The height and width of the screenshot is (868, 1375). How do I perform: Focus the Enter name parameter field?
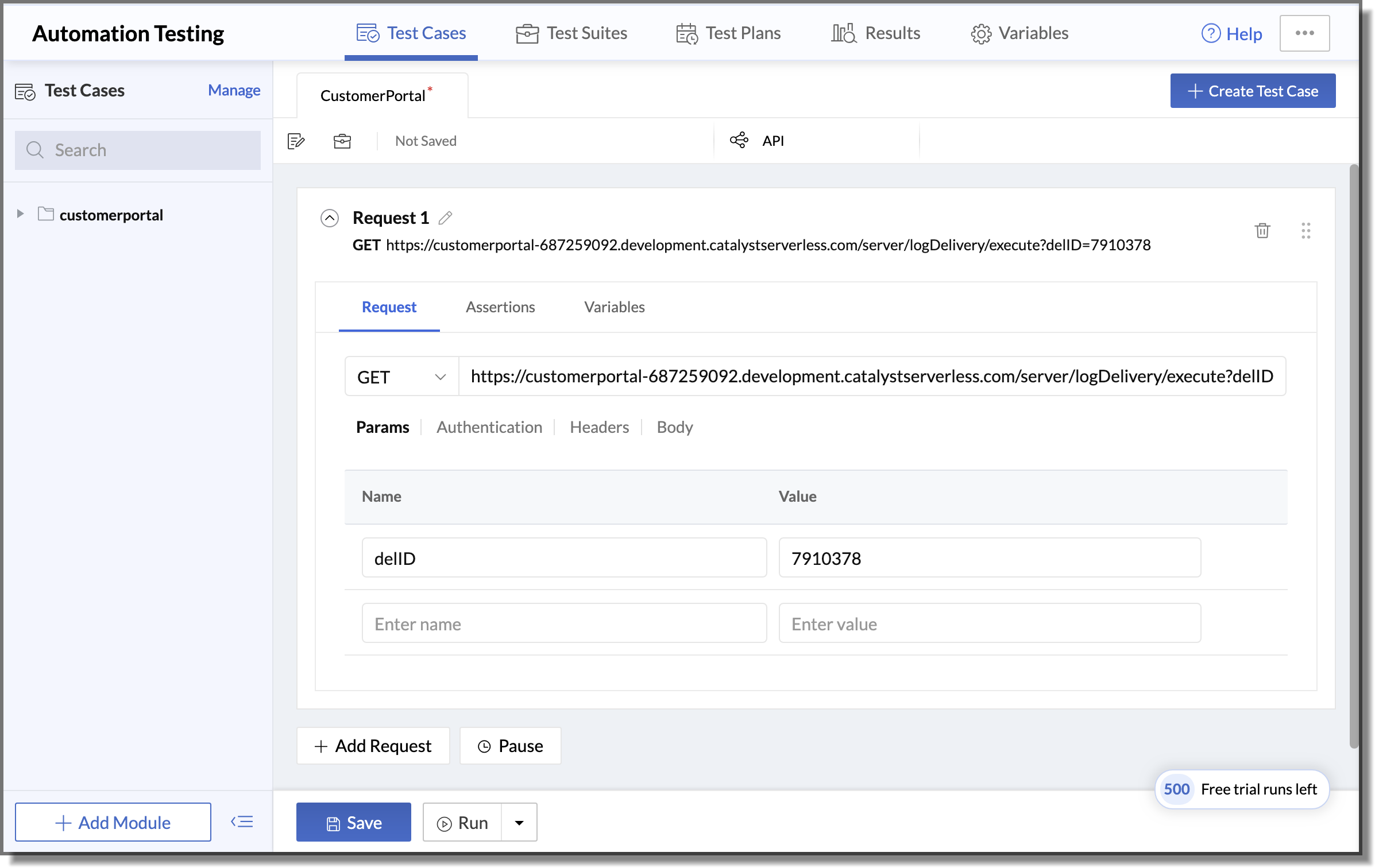click(563, 623)
